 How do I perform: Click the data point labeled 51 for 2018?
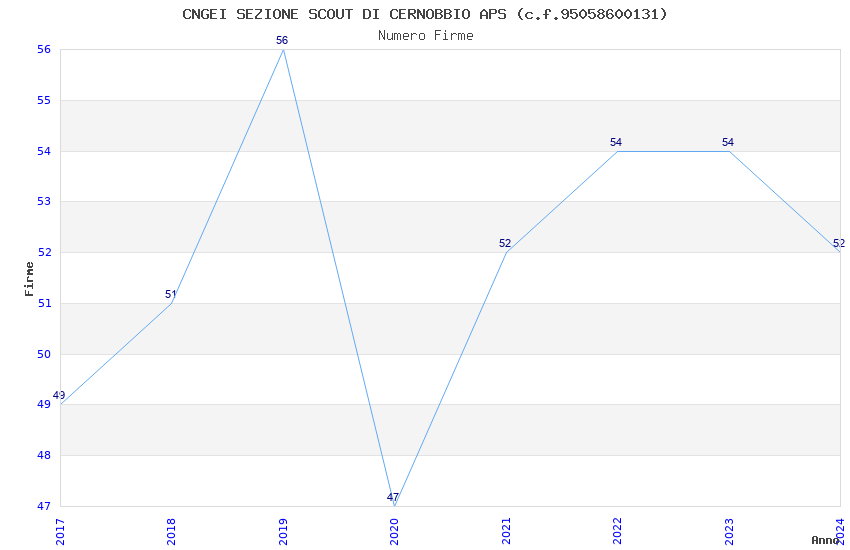[x=171, y=303]
